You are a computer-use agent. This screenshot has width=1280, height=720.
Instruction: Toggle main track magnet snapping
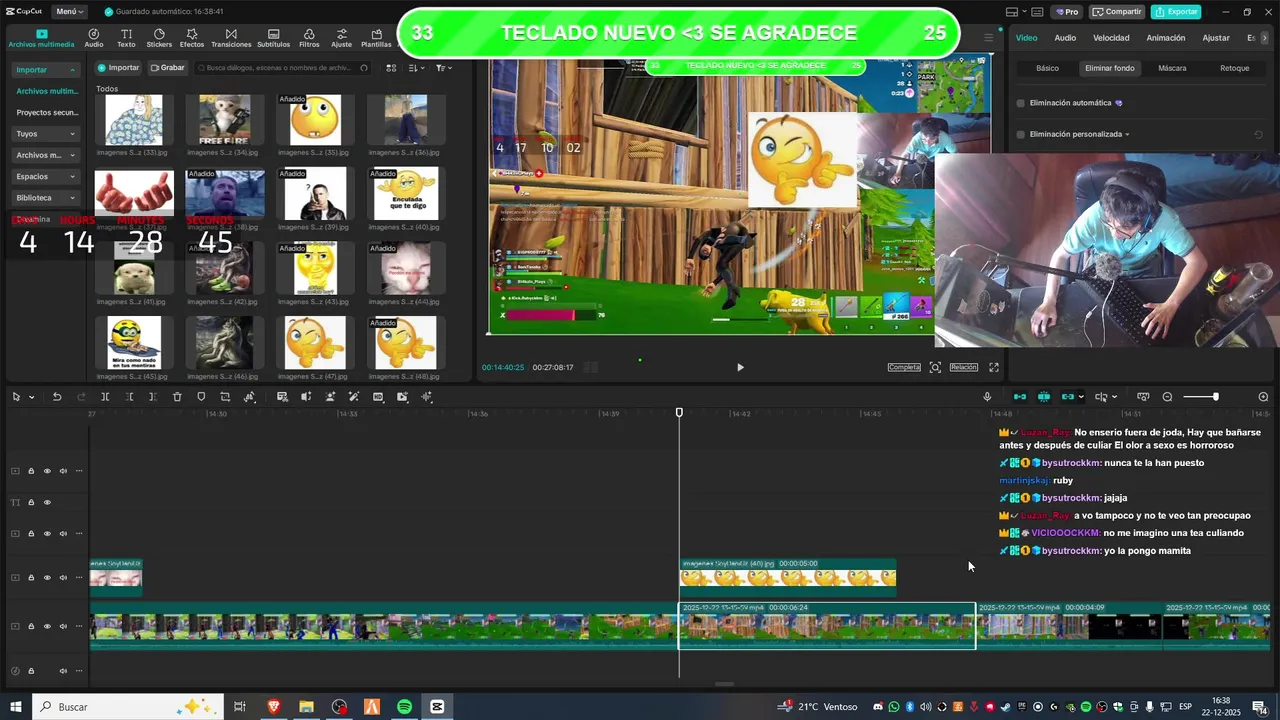pos(1020,397)
